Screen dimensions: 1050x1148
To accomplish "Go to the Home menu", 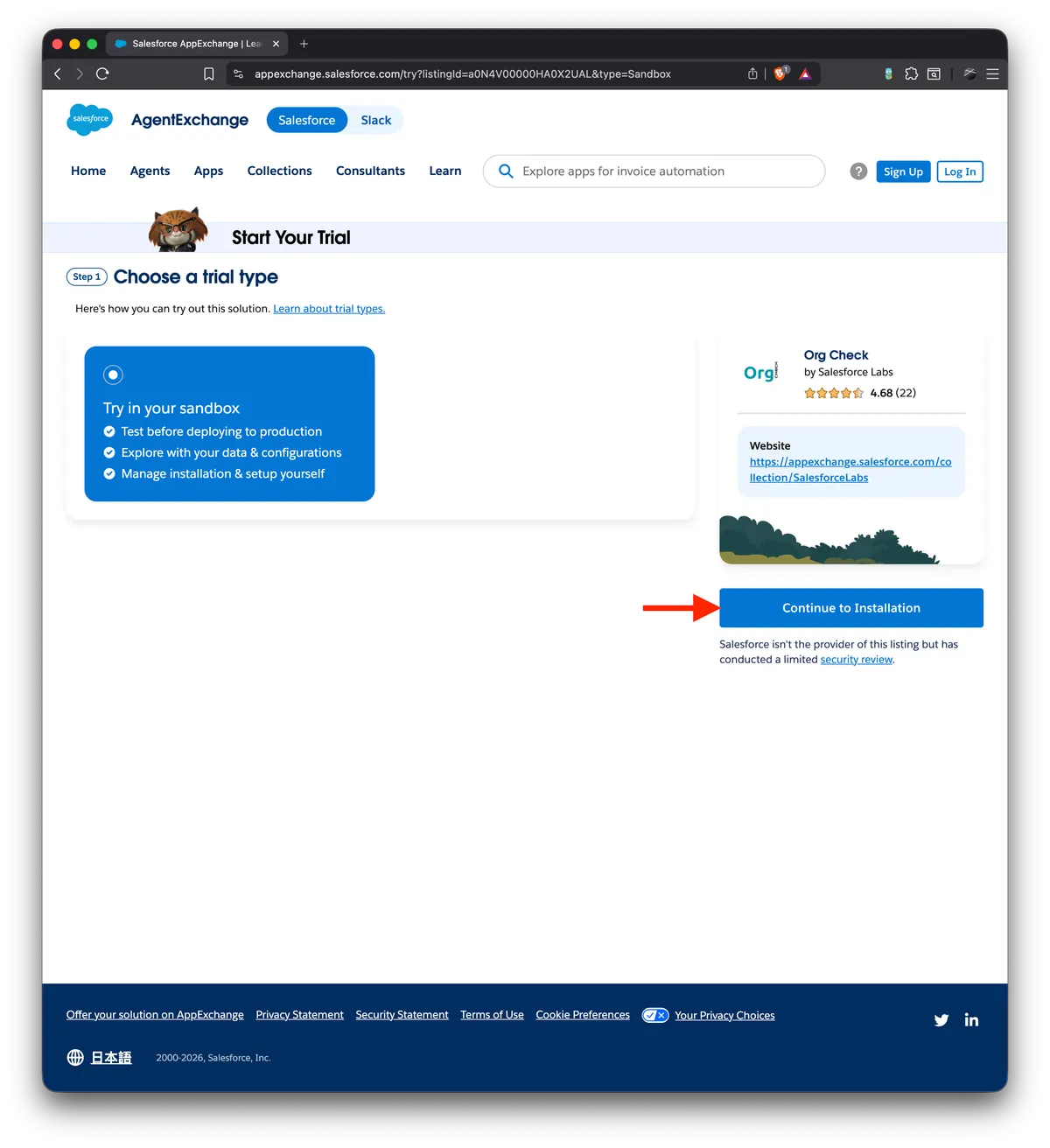I will click(88, 171).
